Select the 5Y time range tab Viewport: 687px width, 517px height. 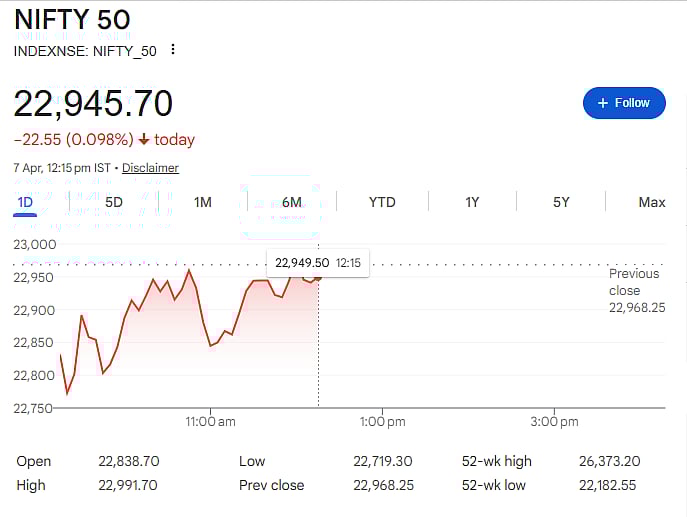tap(561, 202)
